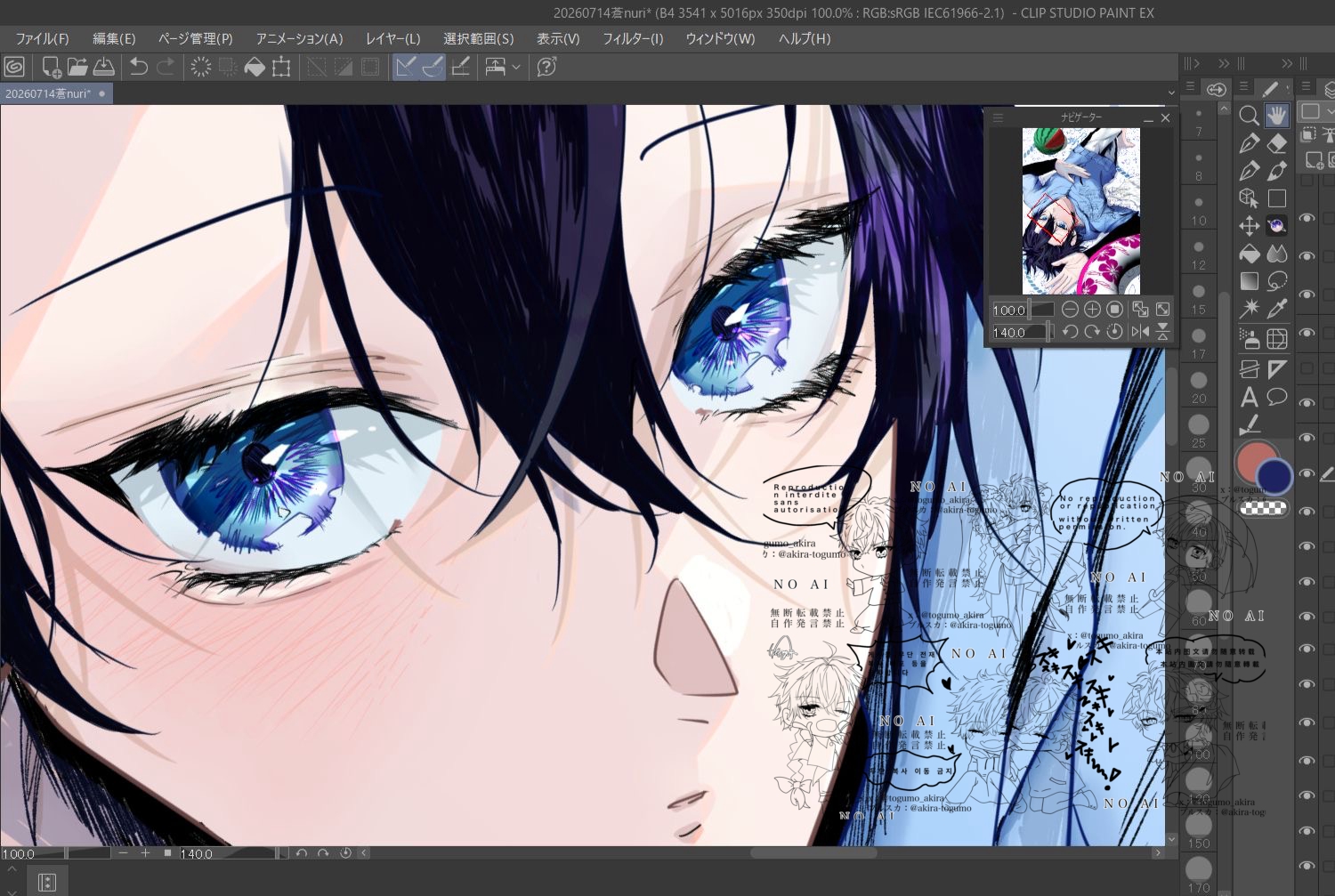Open the CLIP STUDIO support help icon

pyautogui.click(x=546, y=67)
